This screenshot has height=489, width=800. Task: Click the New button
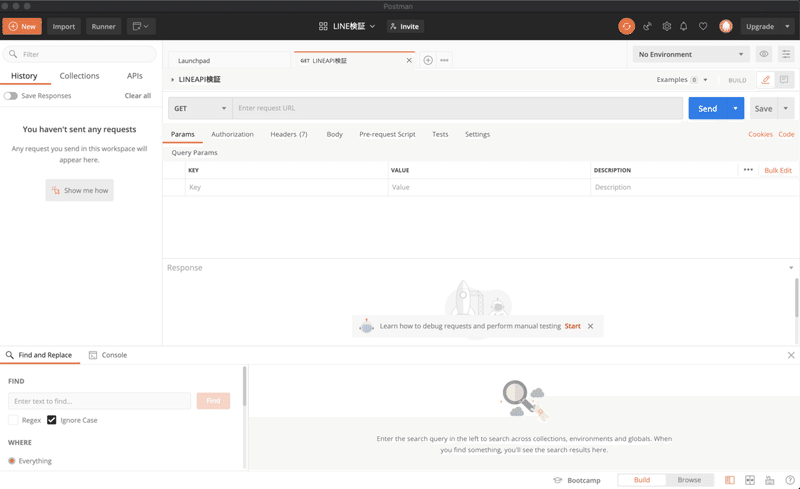click(x=22, y=26)
